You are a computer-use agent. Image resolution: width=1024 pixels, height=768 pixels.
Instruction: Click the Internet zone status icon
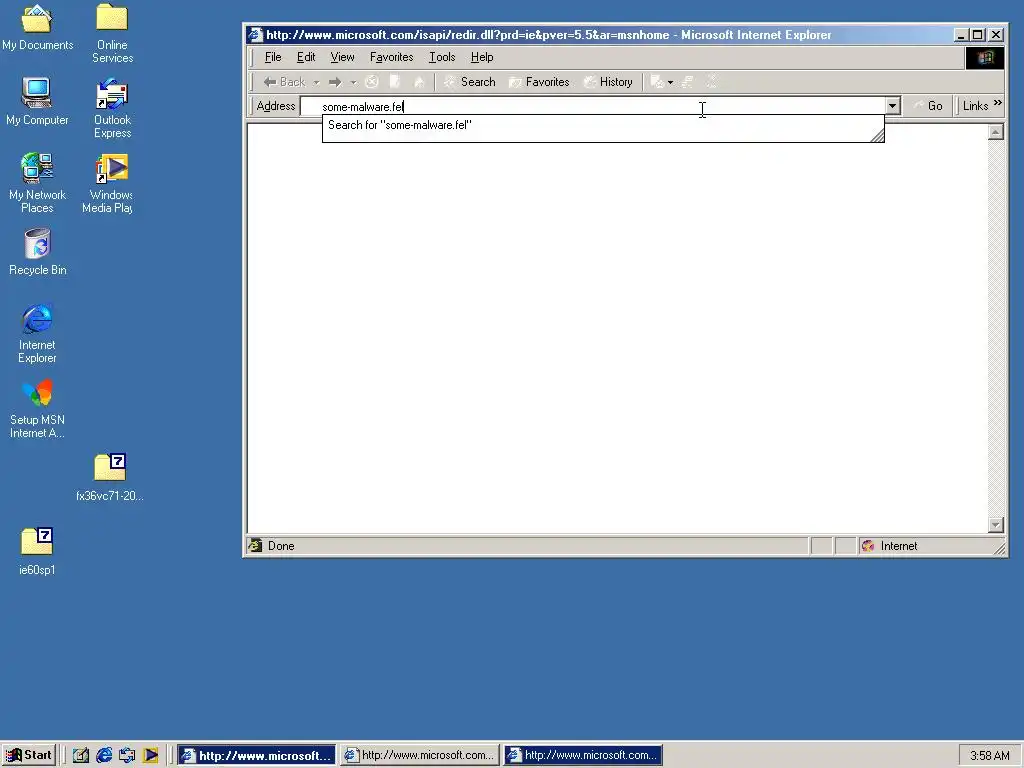click(867, 546)
